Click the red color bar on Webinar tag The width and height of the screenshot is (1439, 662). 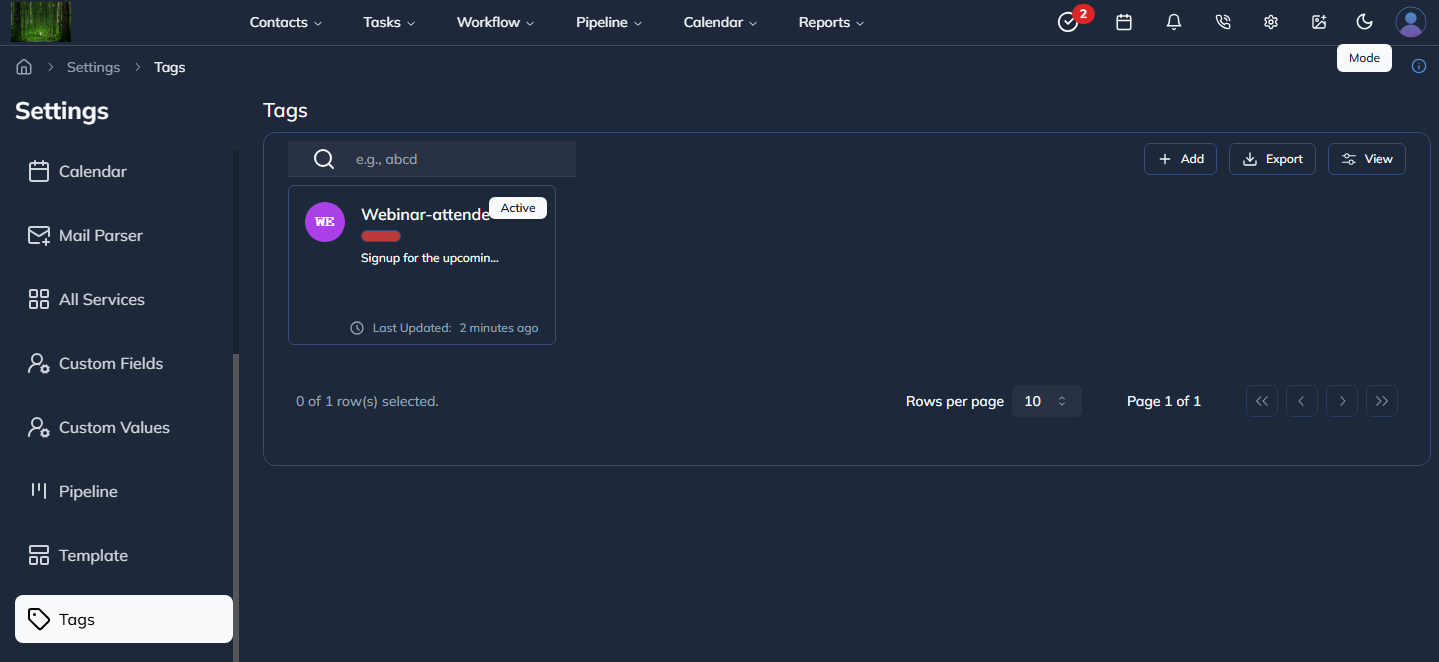pyautogui.click(x=381, y=236)
